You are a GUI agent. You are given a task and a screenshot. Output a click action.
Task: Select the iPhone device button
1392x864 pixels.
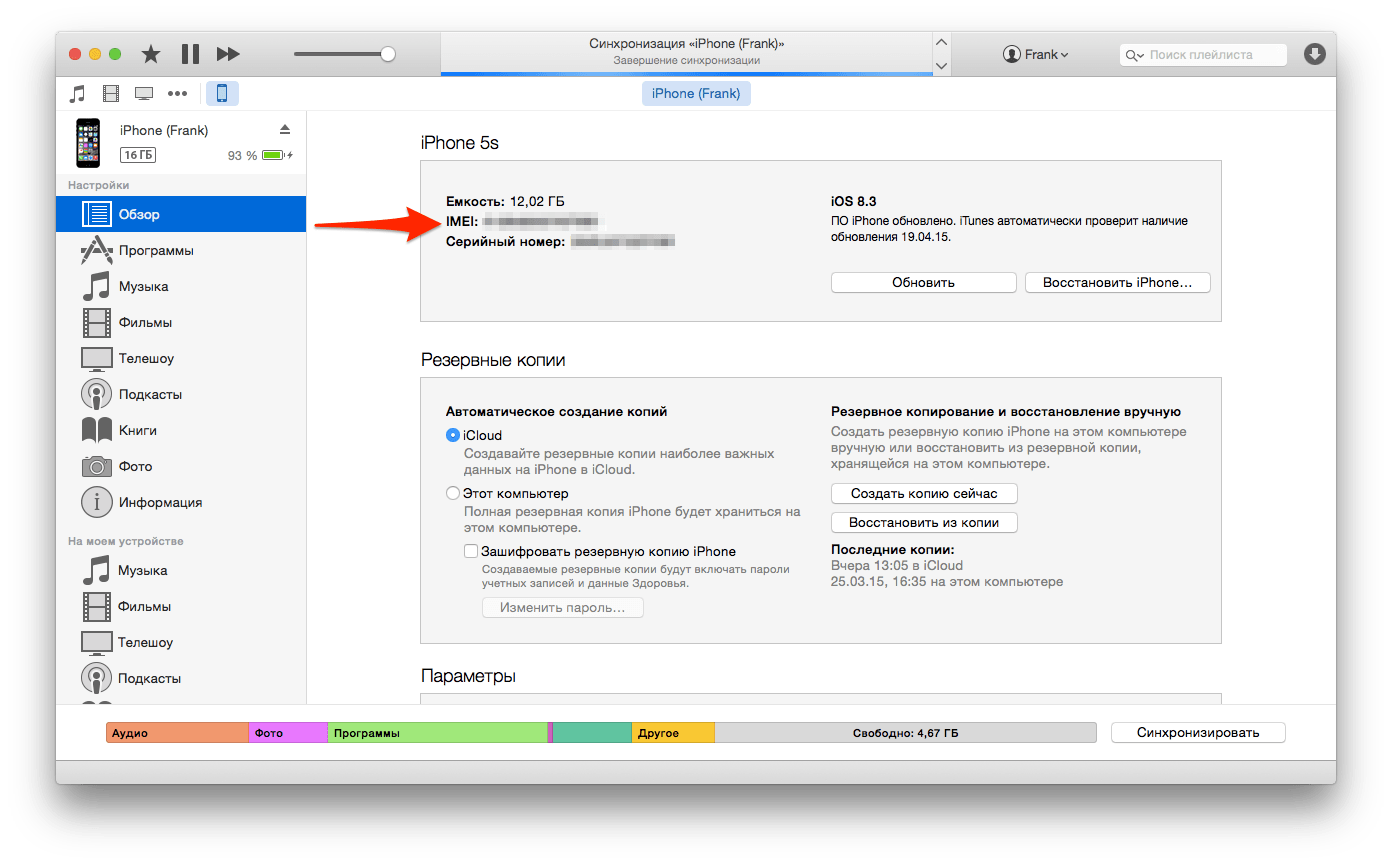pyautogui.click(x=222, y=94)
